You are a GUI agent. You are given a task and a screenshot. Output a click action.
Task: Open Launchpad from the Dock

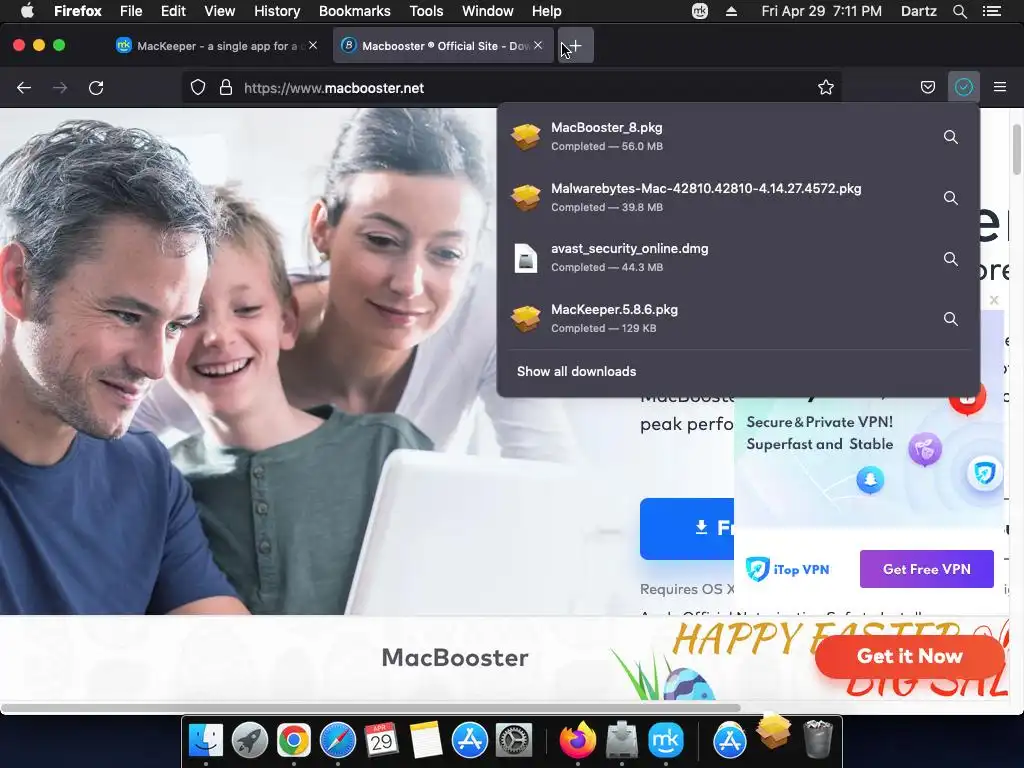(249, 741)
